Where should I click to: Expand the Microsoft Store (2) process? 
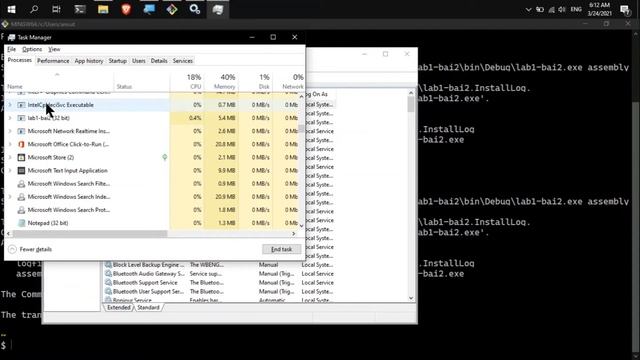coord(10,157)
